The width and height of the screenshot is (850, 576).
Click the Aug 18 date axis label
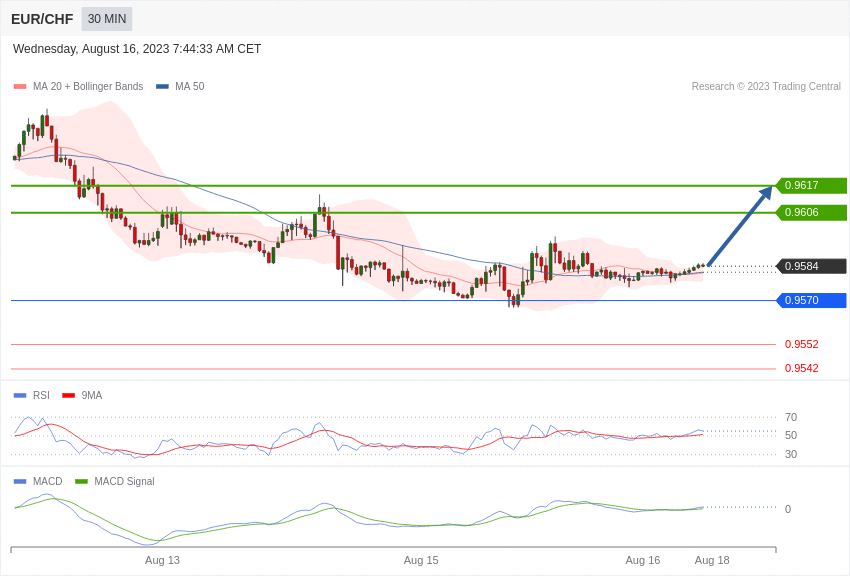point(712,560)
